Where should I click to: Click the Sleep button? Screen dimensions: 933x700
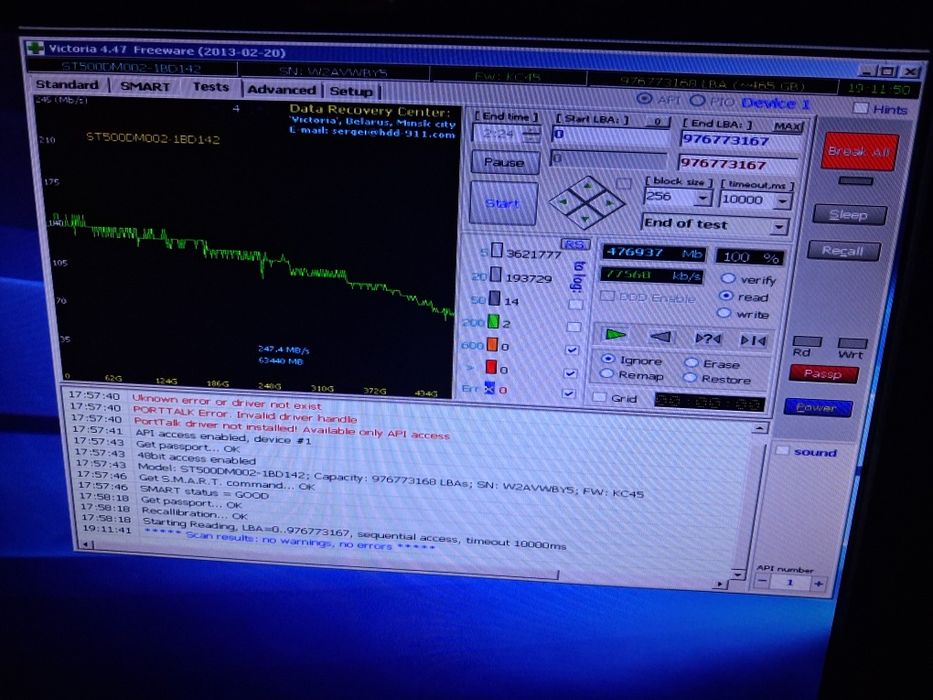pos(848,215)
